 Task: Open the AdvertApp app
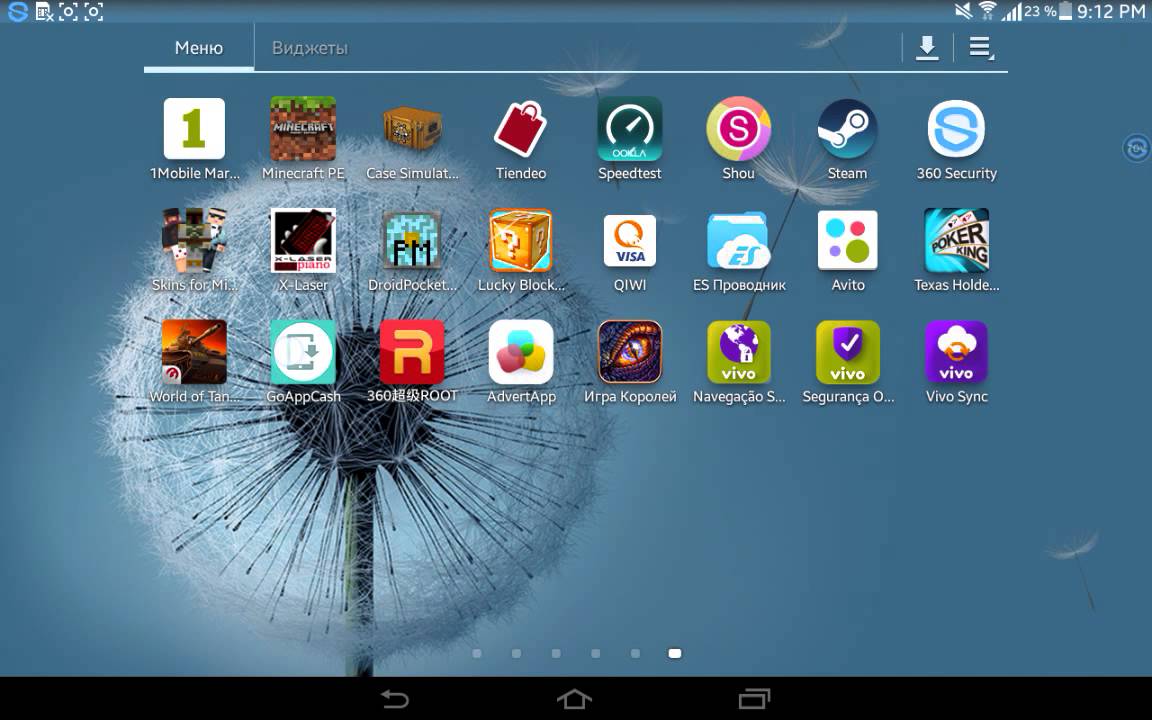[521, 352]
